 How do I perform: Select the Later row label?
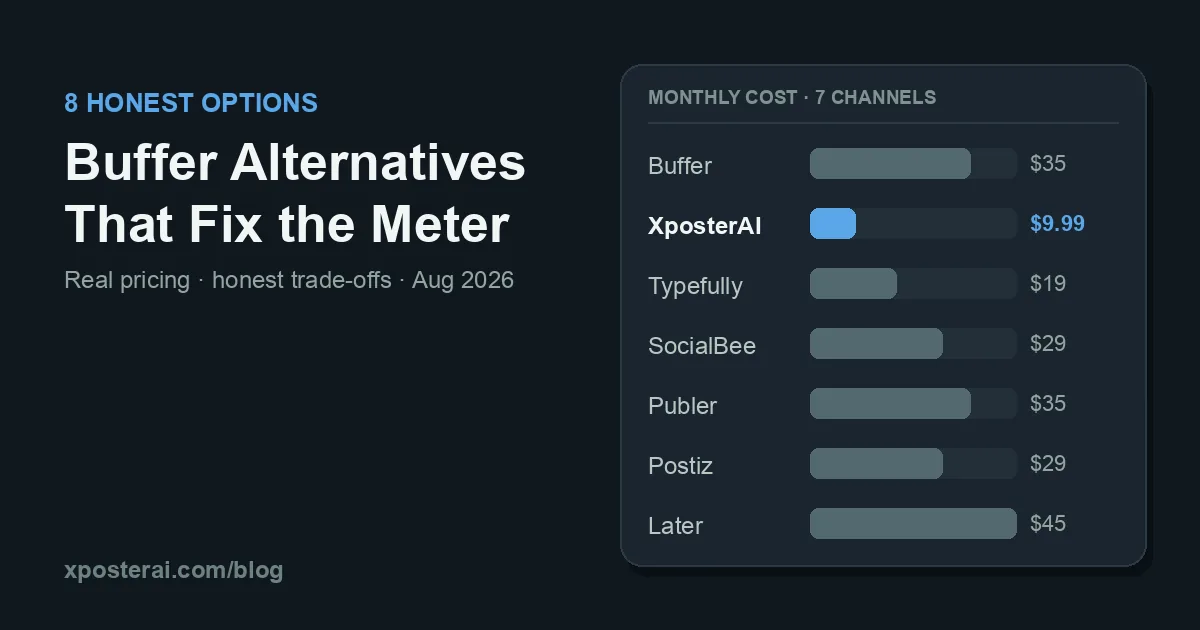coord(675,525)
